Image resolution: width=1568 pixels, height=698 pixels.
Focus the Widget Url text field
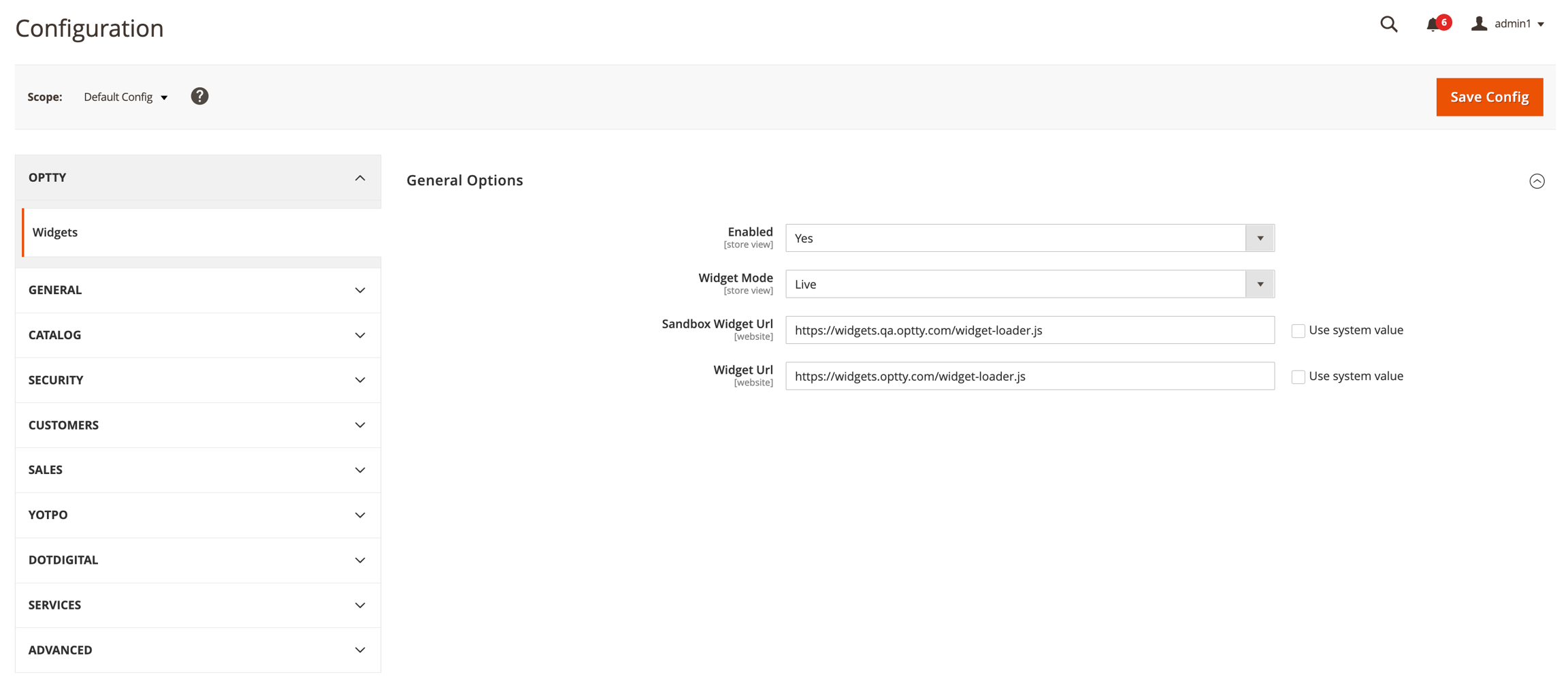click(x=1029, y=377)
